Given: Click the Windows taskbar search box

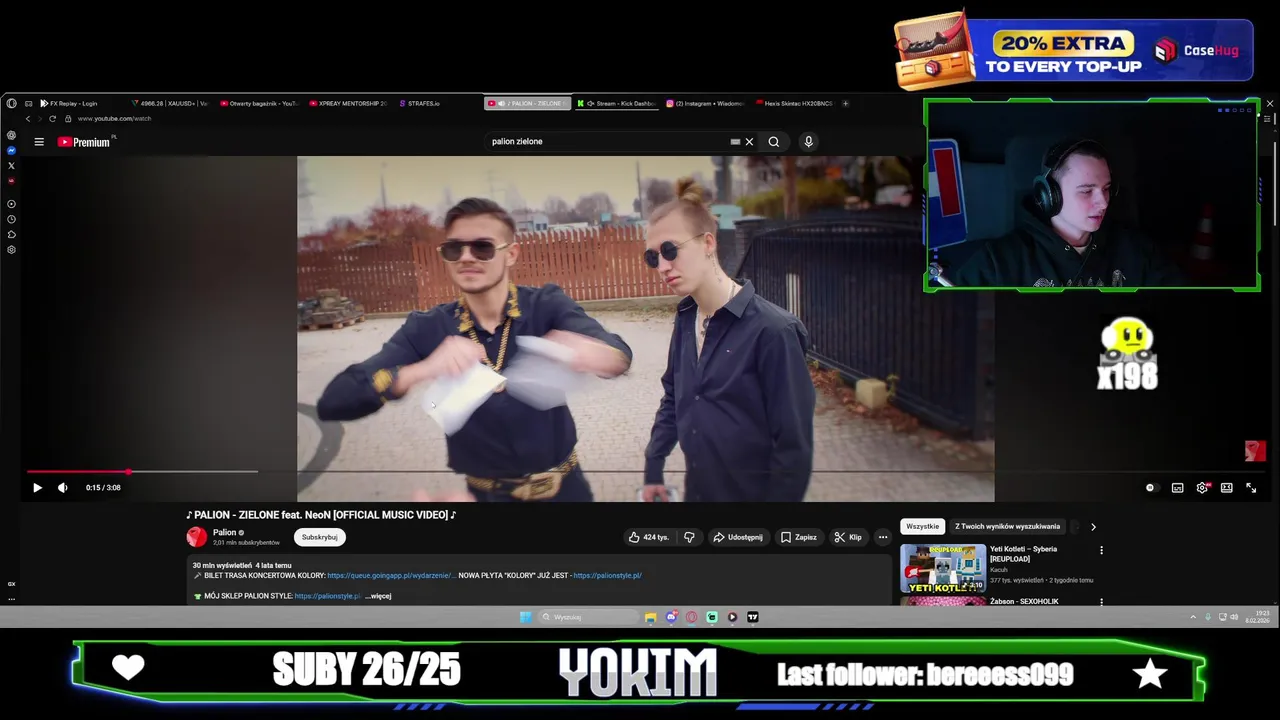Looking at the screenshot, I should click(588, 617).
